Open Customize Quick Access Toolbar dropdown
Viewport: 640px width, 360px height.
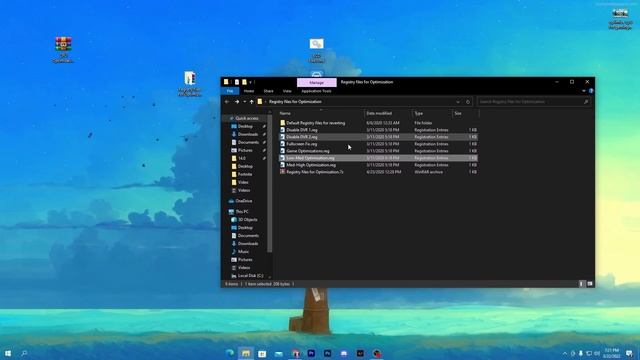[251, 82]
